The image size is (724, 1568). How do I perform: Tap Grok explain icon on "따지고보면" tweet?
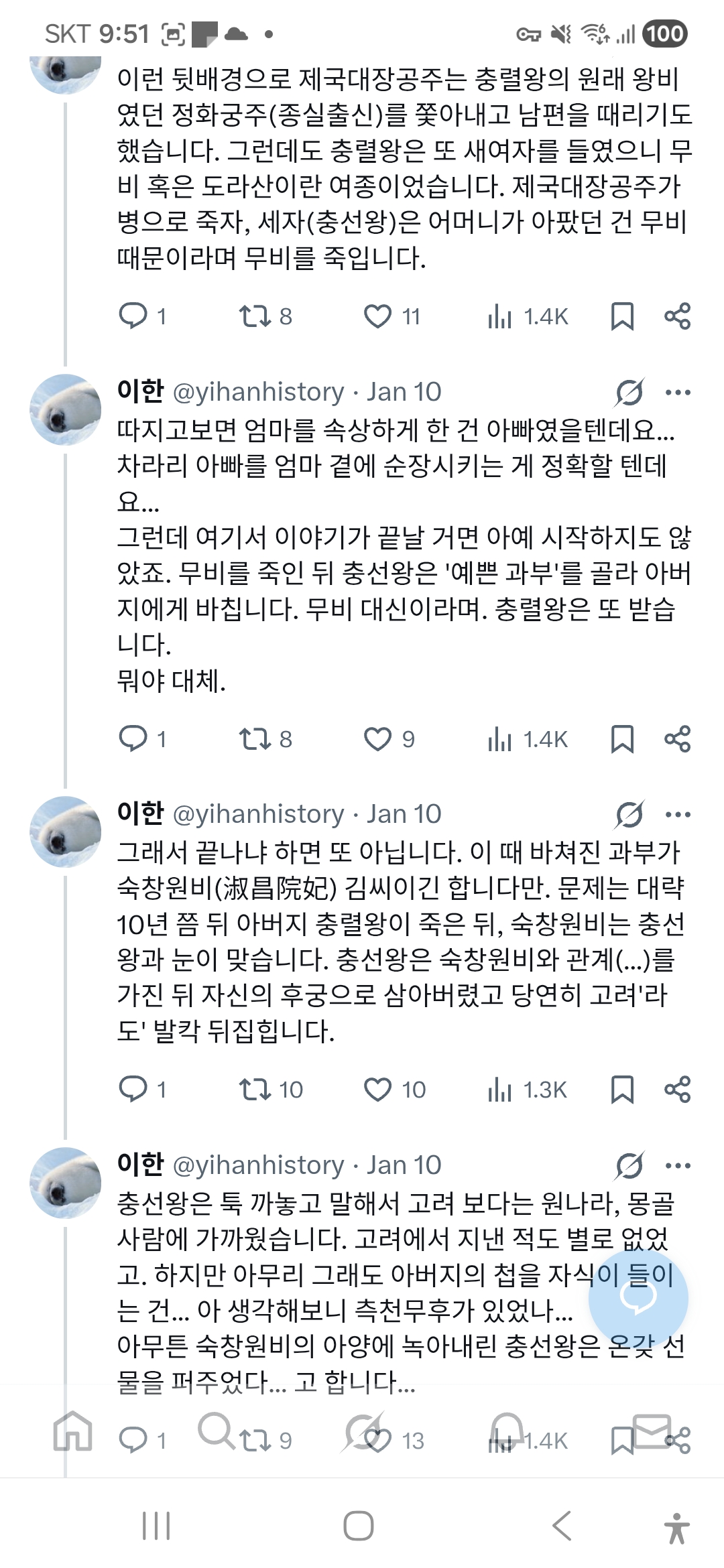pos(629,393)
